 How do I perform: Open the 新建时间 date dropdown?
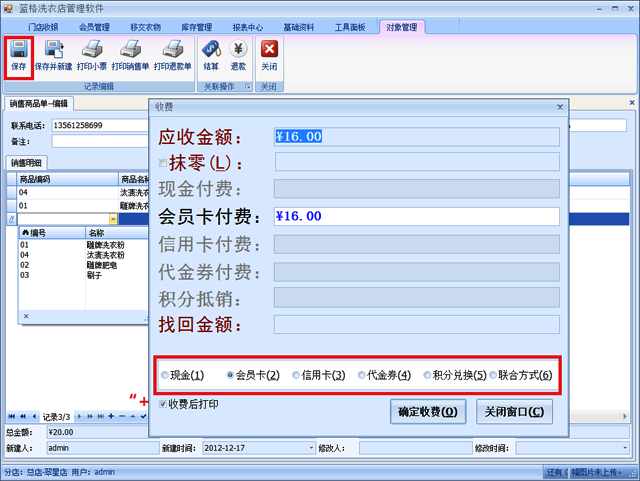311,448
